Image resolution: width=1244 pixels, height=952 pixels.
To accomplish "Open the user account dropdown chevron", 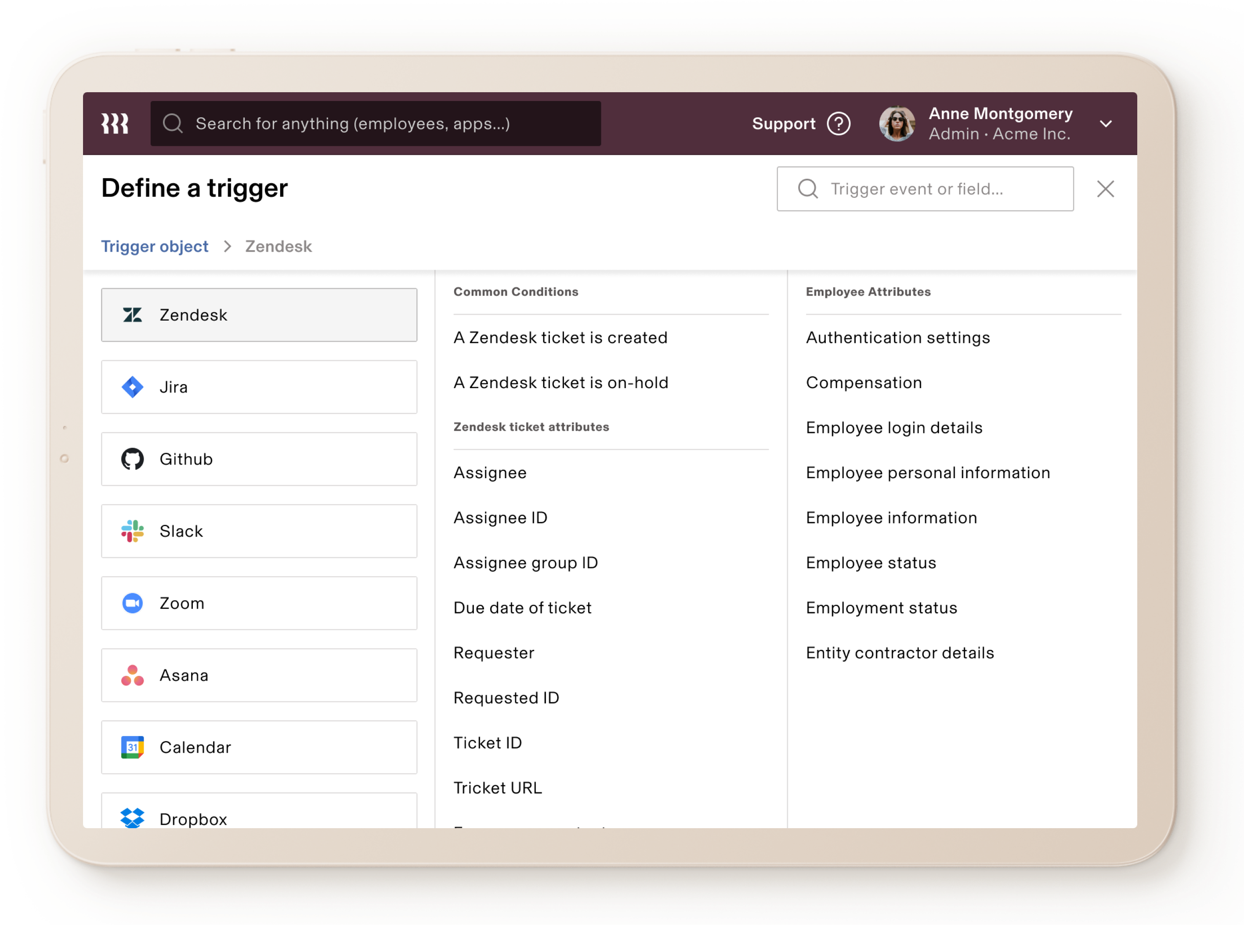I will (x=1106, y=123).
